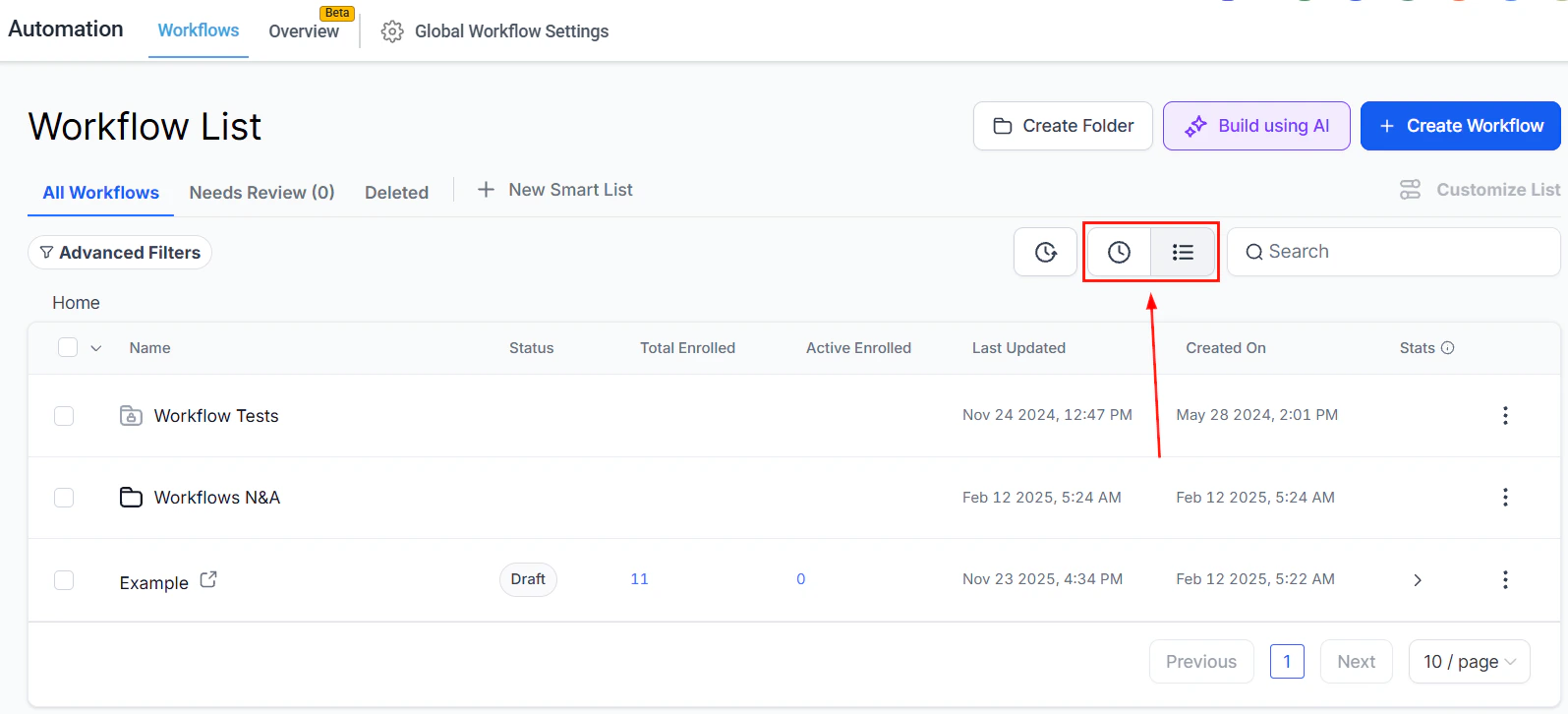Viewport: 1568px width, 714px height.
Task: Click the plus icon for New Smart List
Action: (x=486, y=190)
